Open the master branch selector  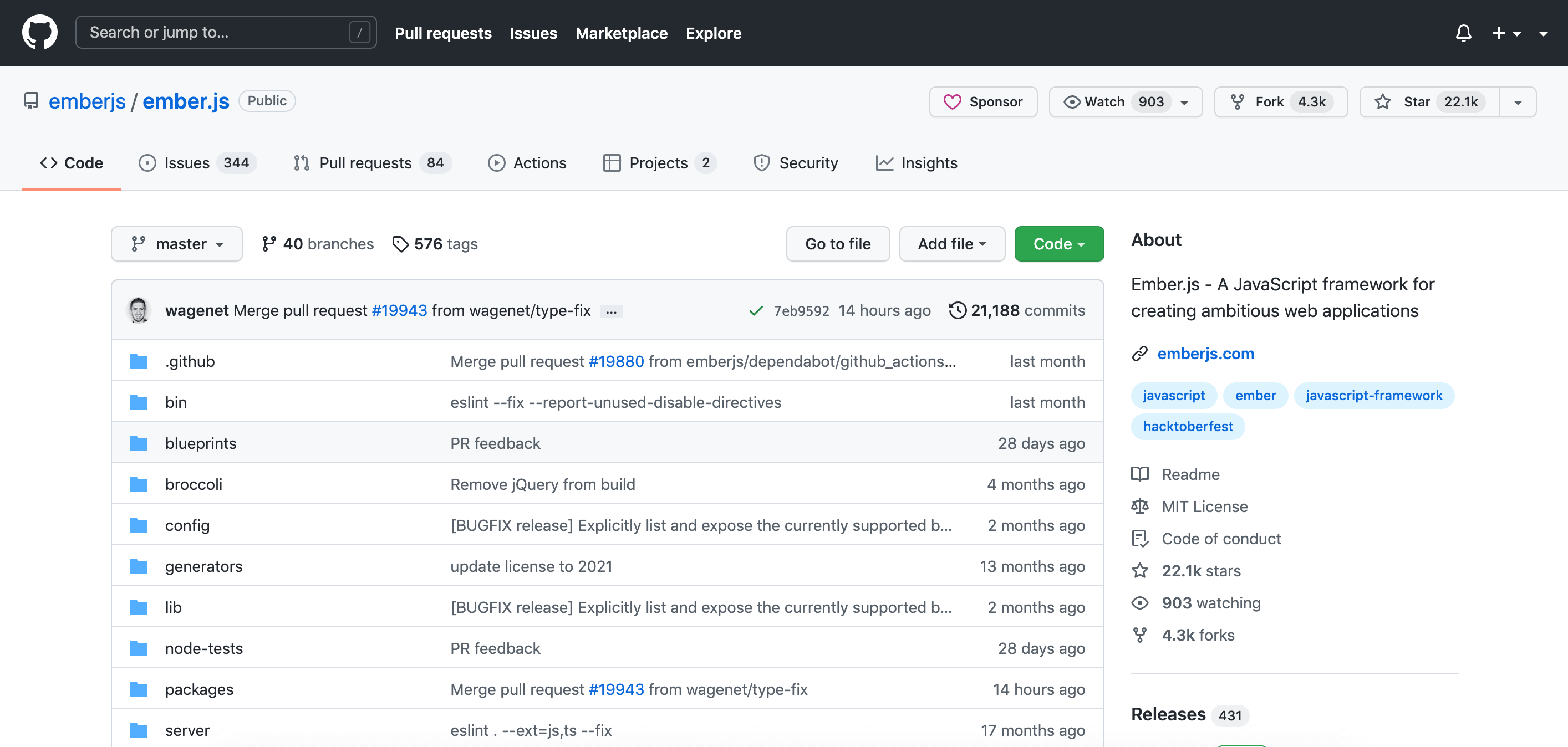[x=176, y=244]
